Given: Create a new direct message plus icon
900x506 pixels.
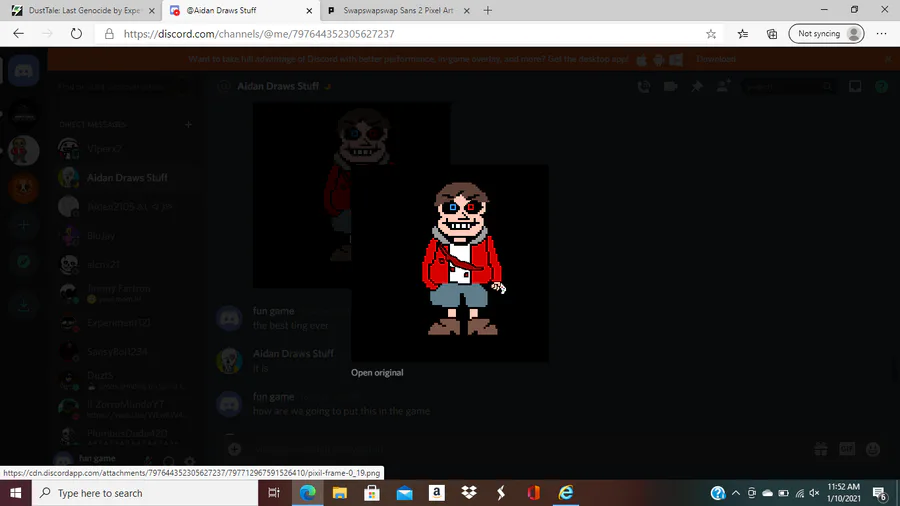Looking at the screenshot, I should [x=188, y=124].
